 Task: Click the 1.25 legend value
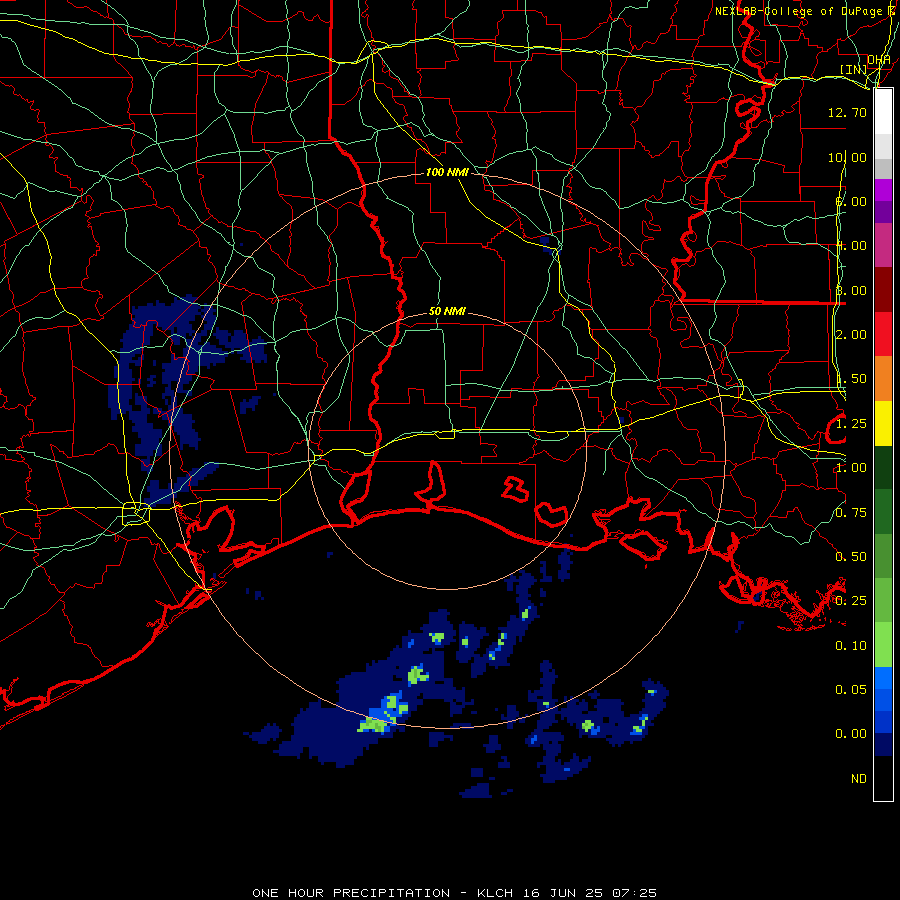(x=851, y=424)
